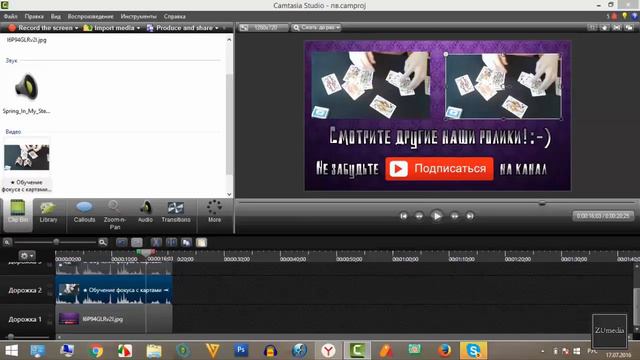Screen dimensions: 640x360
Task: Open Skype from the taskbar
Action: 473,351
